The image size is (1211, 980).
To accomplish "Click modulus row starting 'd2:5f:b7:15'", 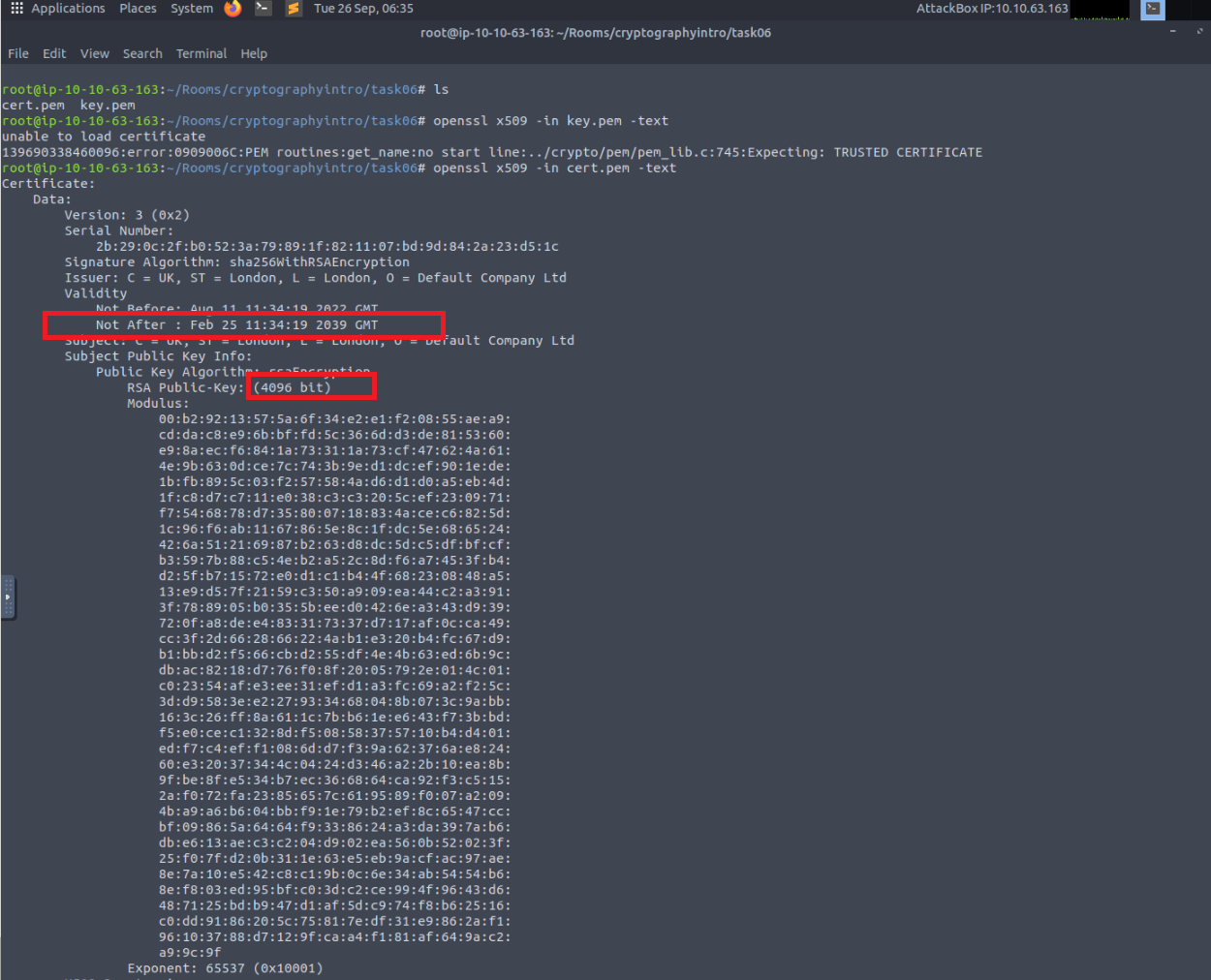I will 335,575.
